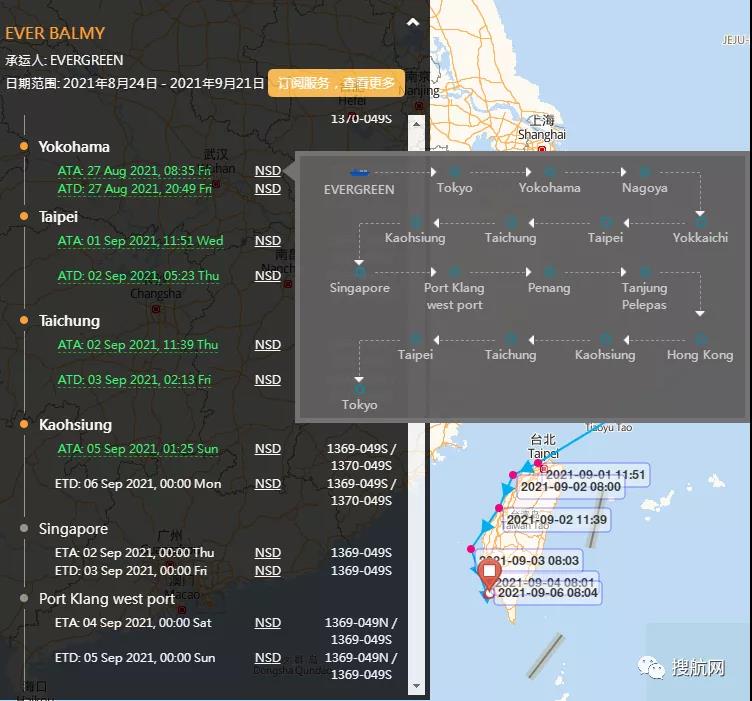Select the Yokohama port stop marker
This screenshot has height=701, width=752.
pyautogui.click(x=24, y=147)
